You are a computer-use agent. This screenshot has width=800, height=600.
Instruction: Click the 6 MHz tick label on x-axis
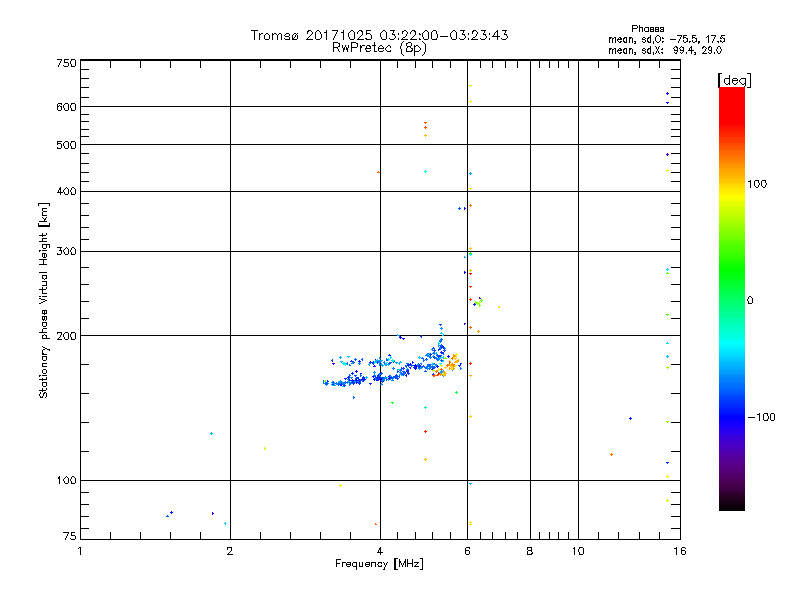coord(467,551)
